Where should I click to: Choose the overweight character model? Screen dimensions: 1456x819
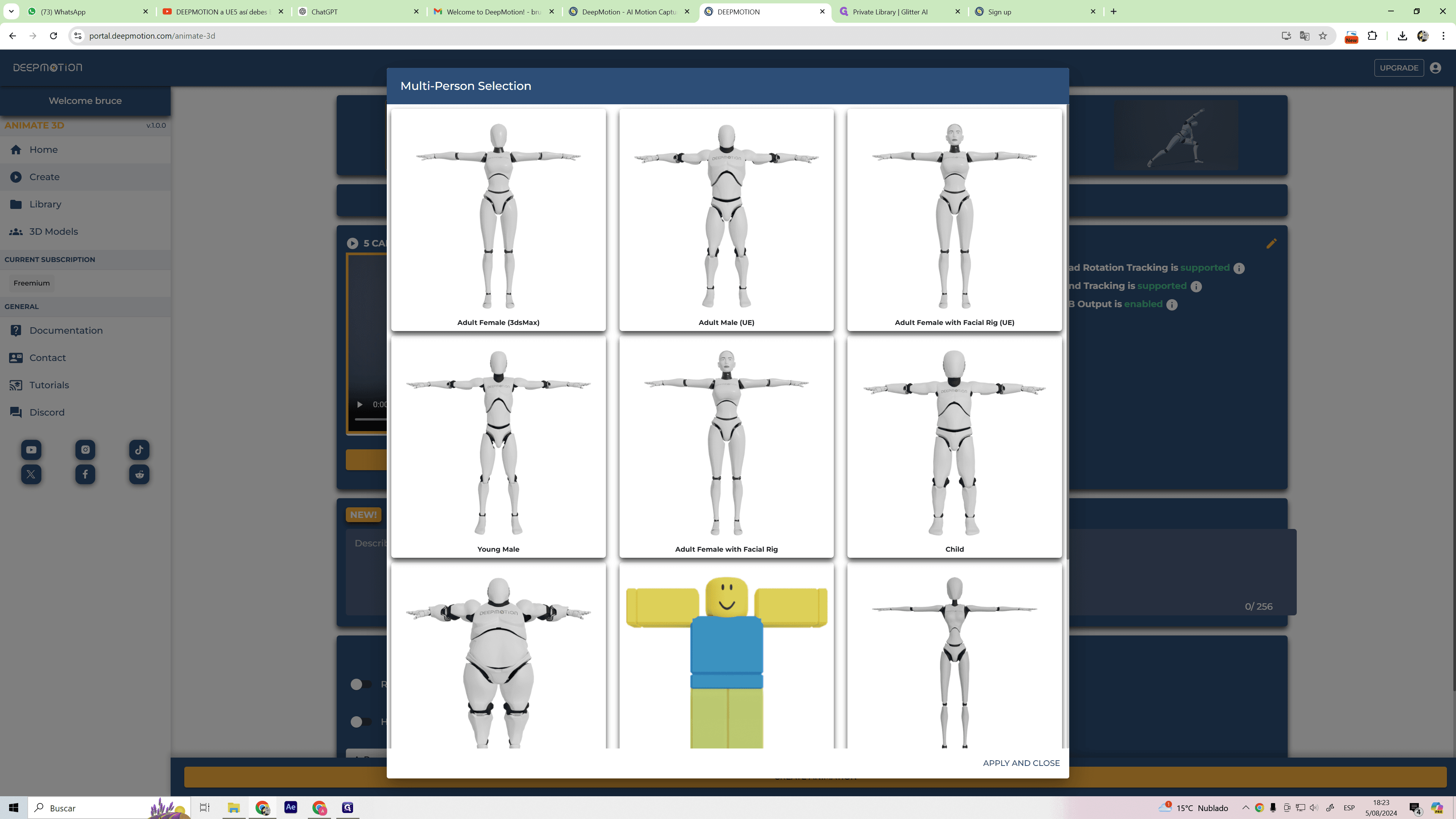(x=498, y=656)
